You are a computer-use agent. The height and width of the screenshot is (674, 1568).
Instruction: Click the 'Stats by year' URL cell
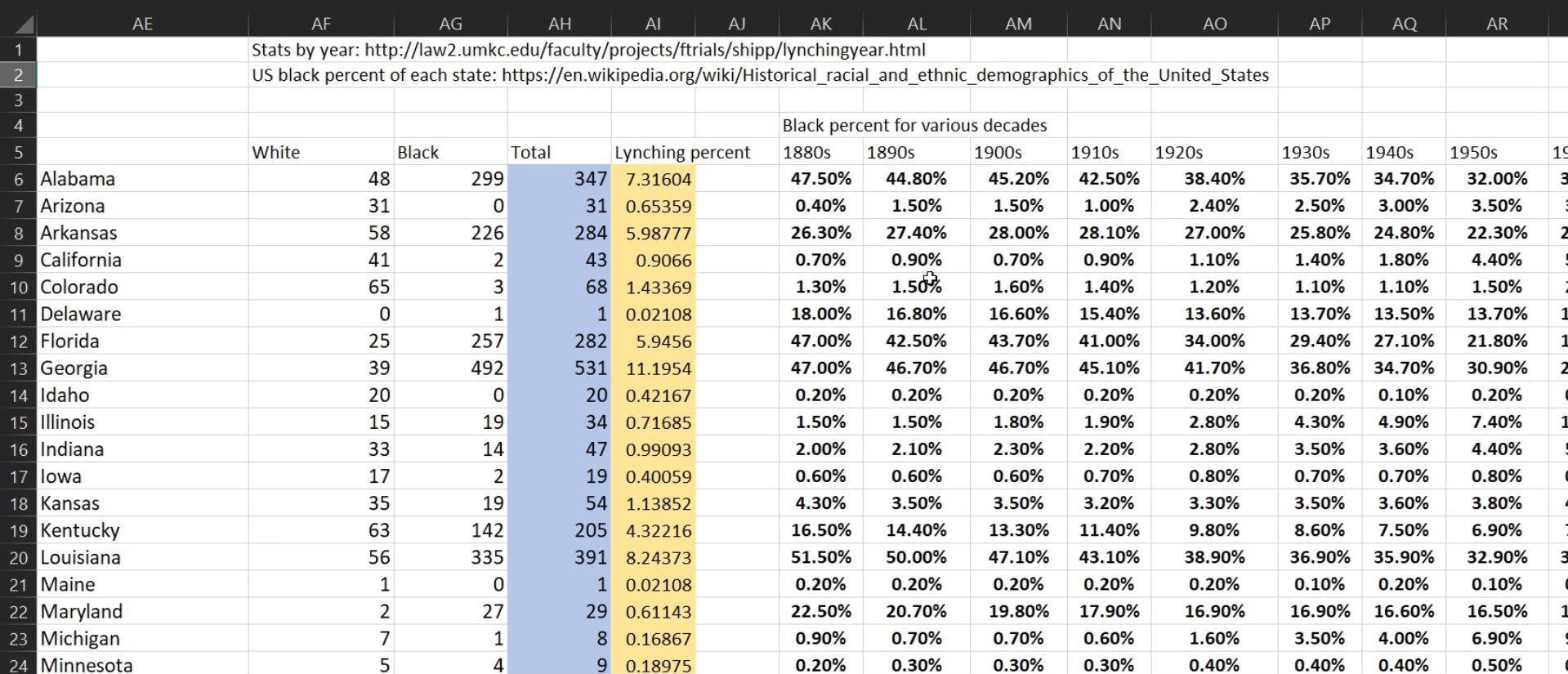(x=588, y=50)
